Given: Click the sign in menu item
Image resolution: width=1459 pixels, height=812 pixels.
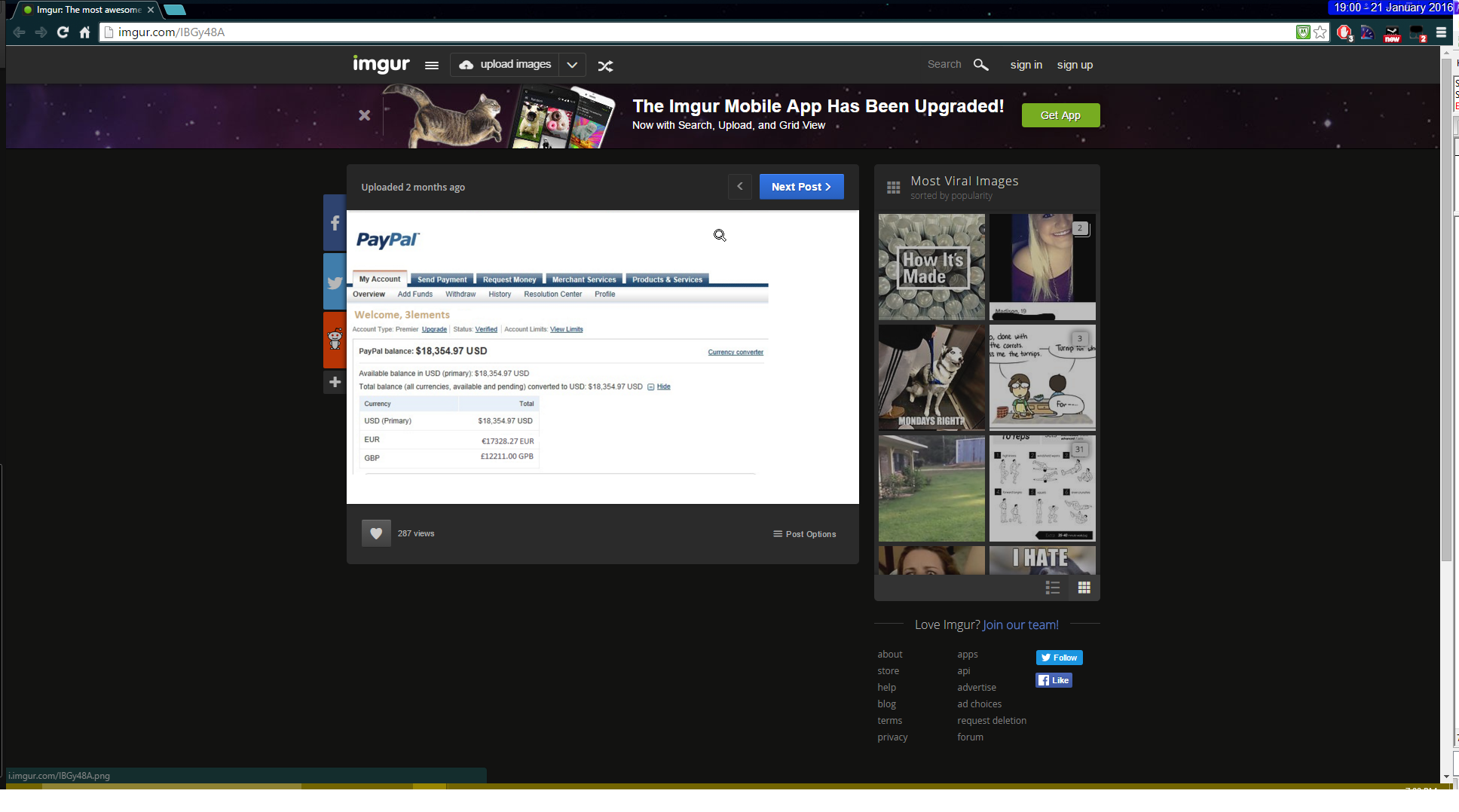Looking at the screenshot, I should point(1026,65).
